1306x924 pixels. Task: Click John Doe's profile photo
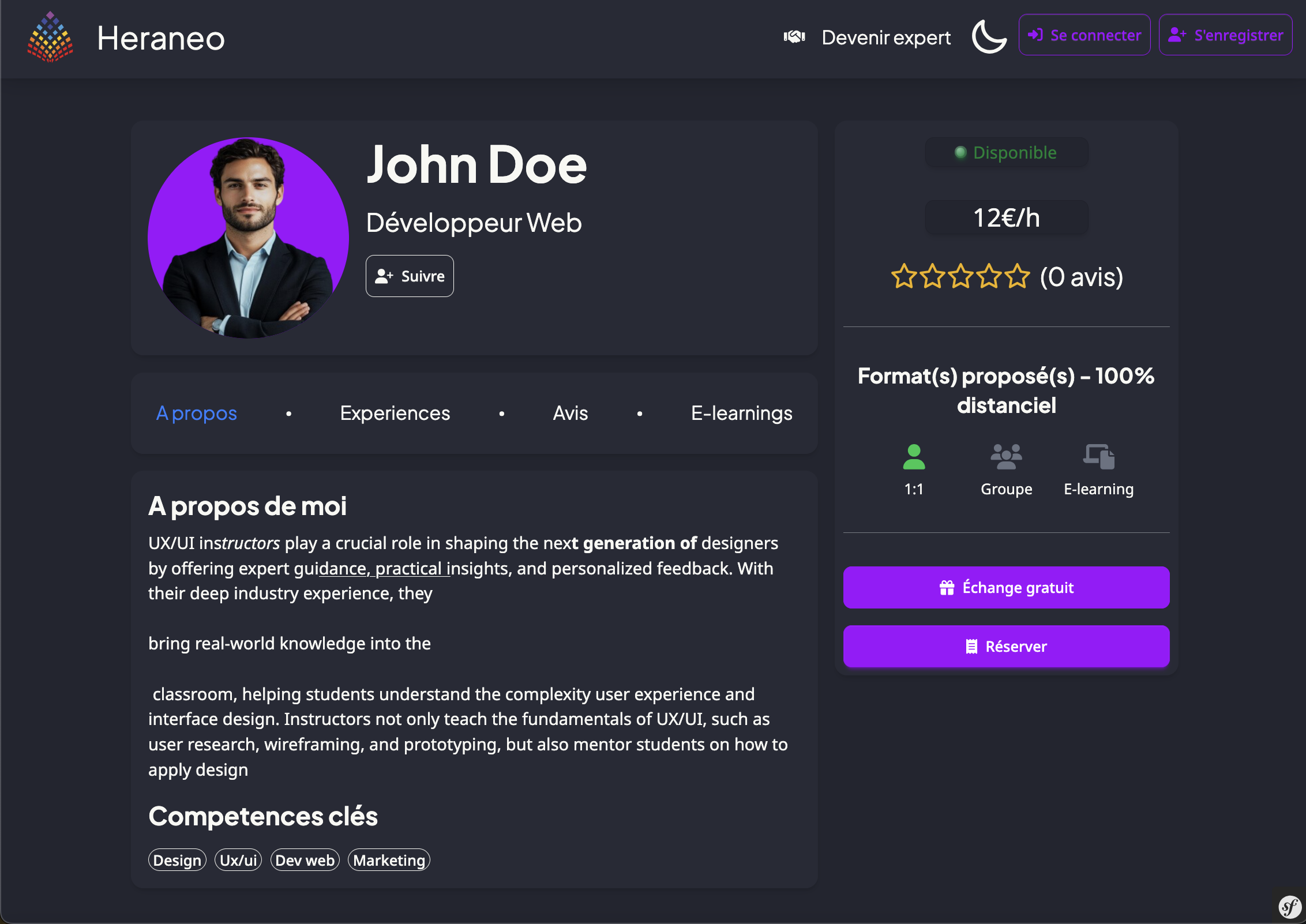(248, 238)
